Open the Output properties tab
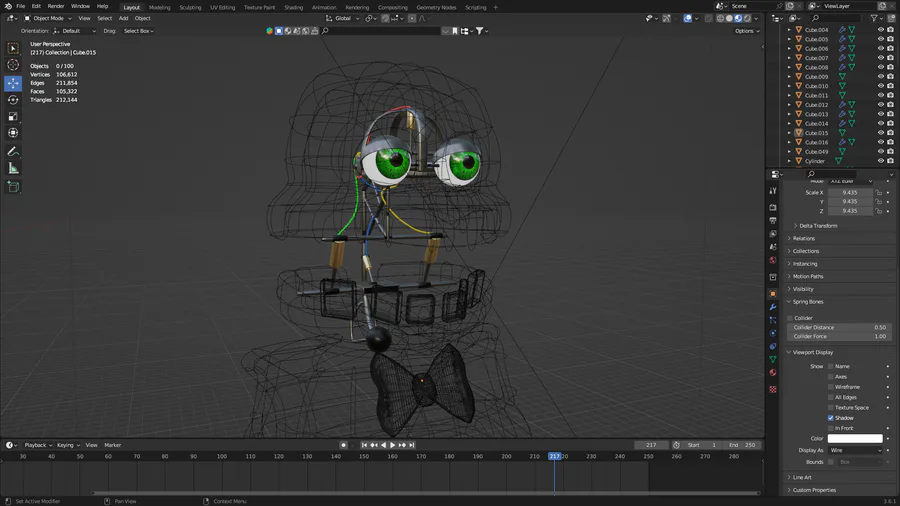This screenshot has width=900, height=506. click(x=773, y=220)
